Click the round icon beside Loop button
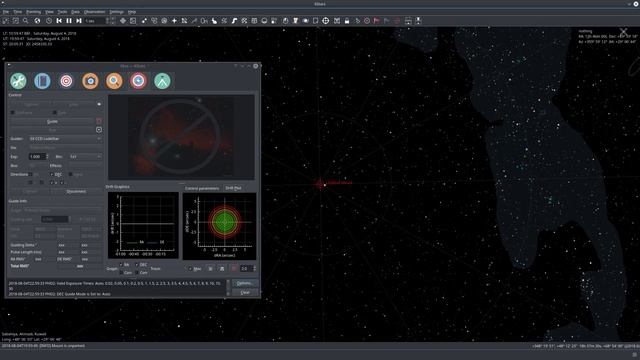Screen dimensions: 640x360 99,104
